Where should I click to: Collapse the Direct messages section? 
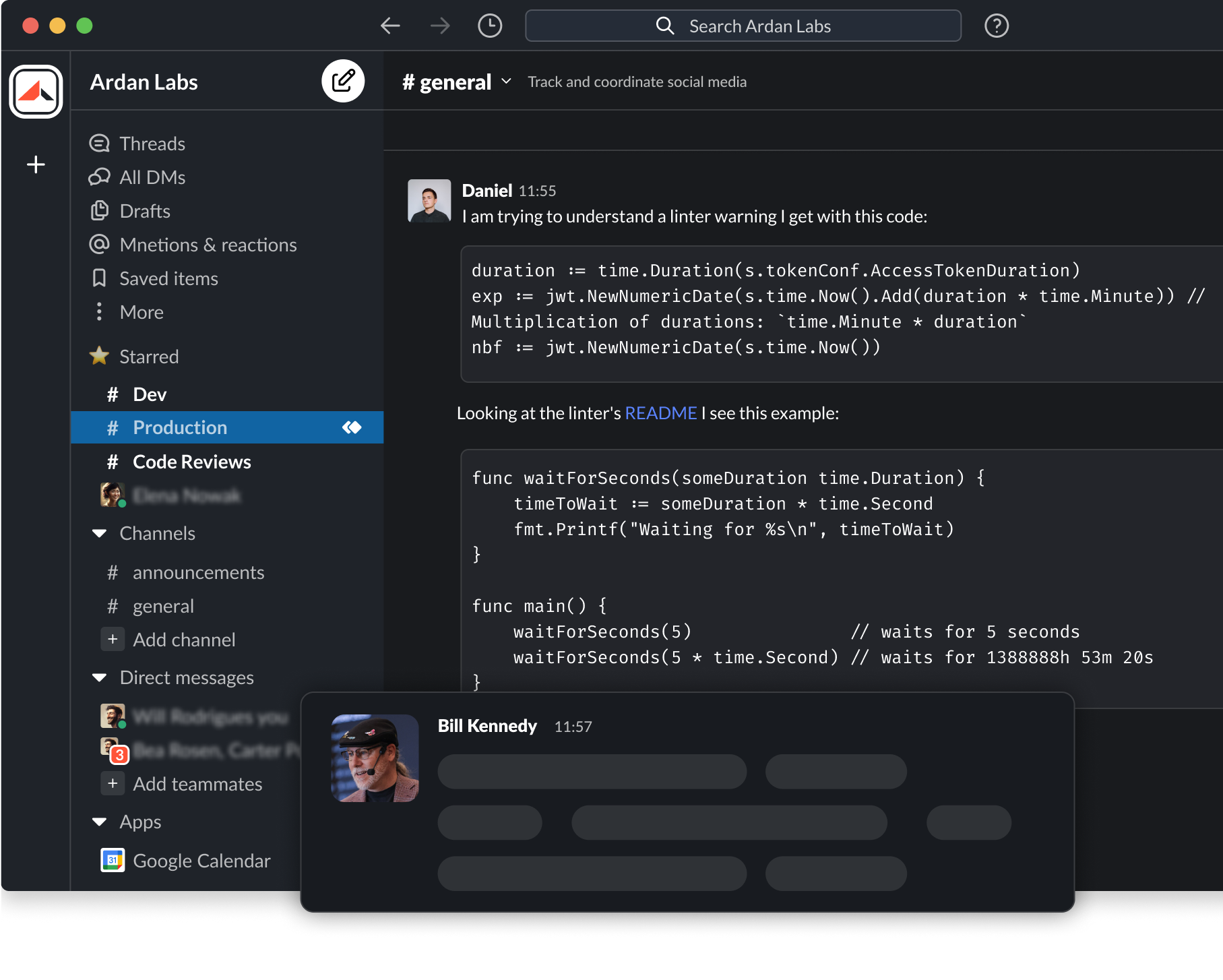tap(99, 677)
